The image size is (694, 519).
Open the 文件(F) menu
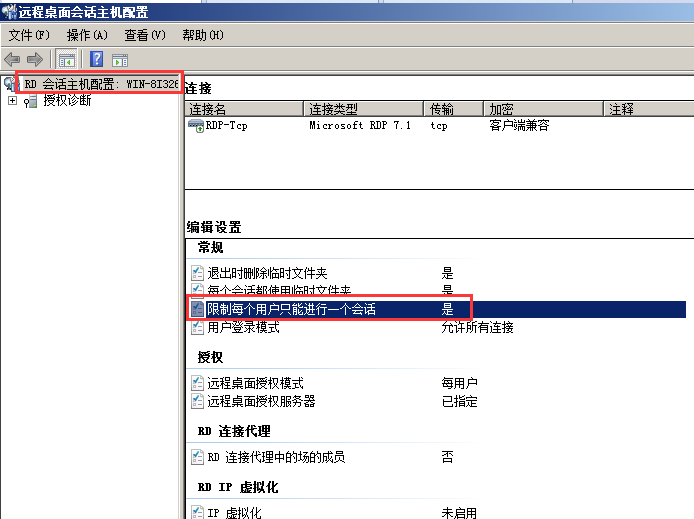(x=29, y=35)
